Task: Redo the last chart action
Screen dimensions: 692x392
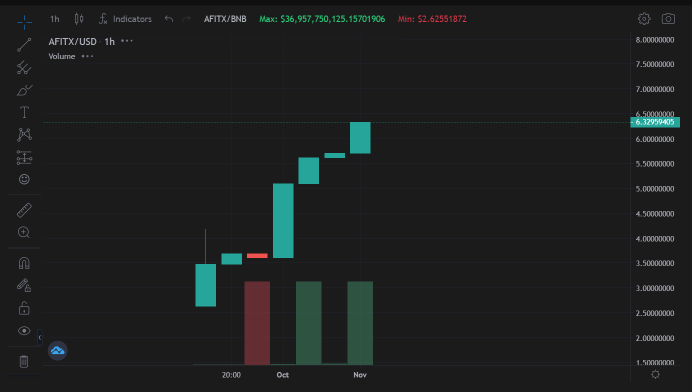Action: 186,19
